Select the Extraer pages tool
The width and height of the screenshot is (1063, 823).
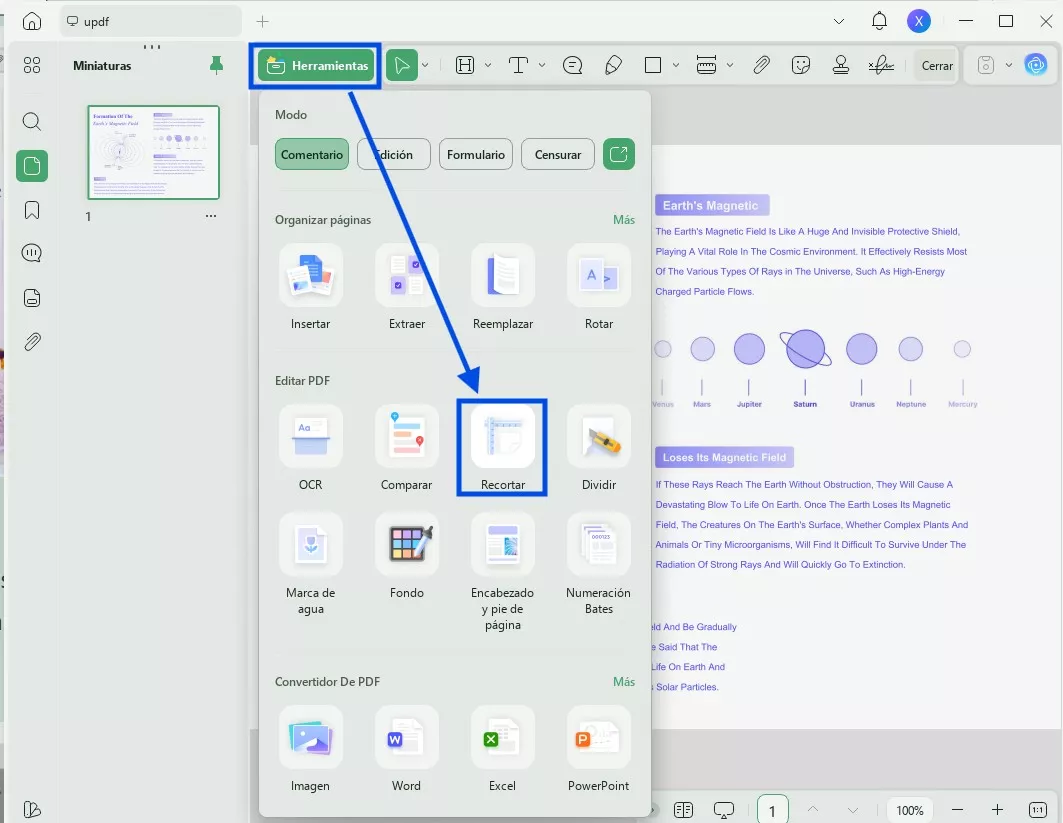point(407,275)
